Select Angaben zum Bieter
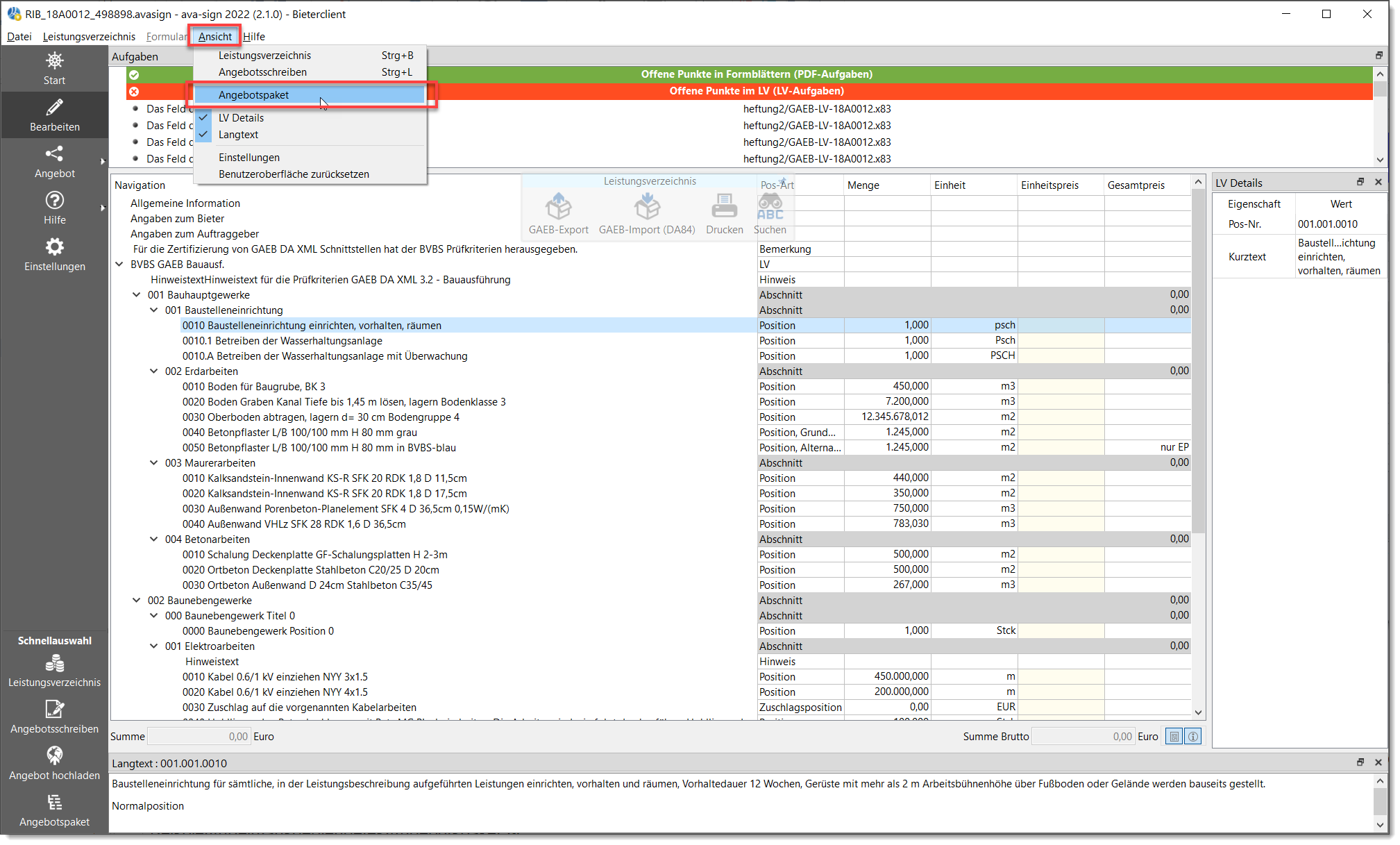The height and width of the screenshot is (845, 1400). [x=177, y=219]
